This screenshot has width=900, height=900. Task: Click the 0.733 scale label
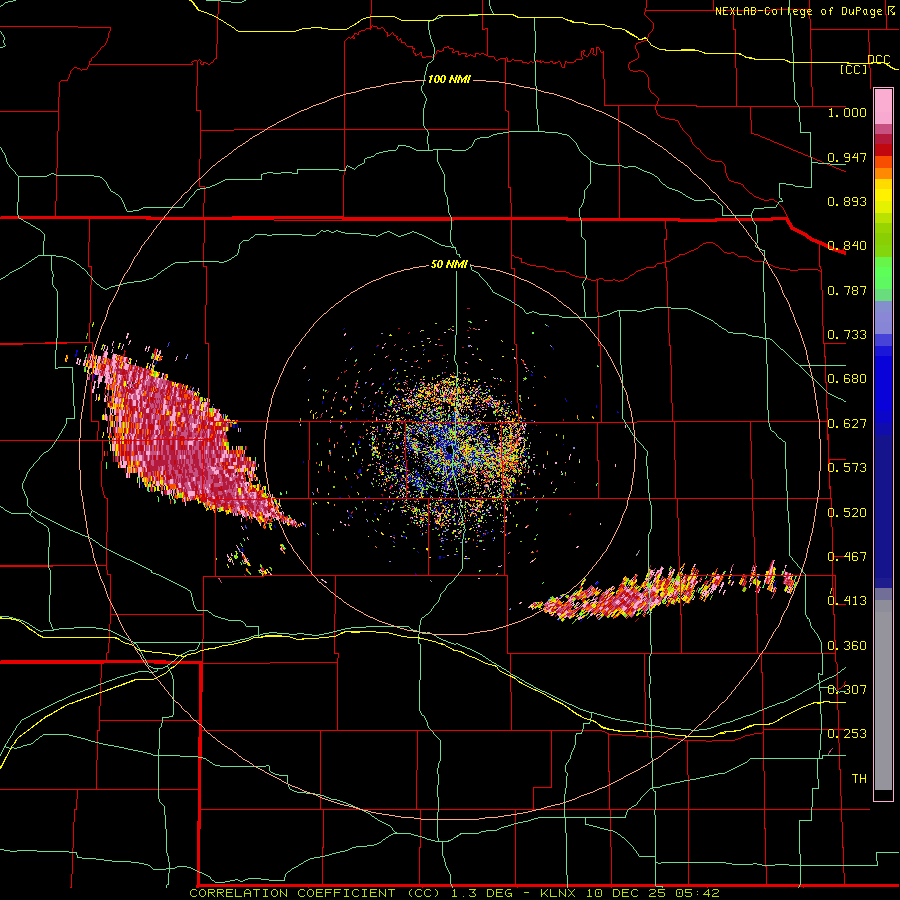click(x=847, y=335)
